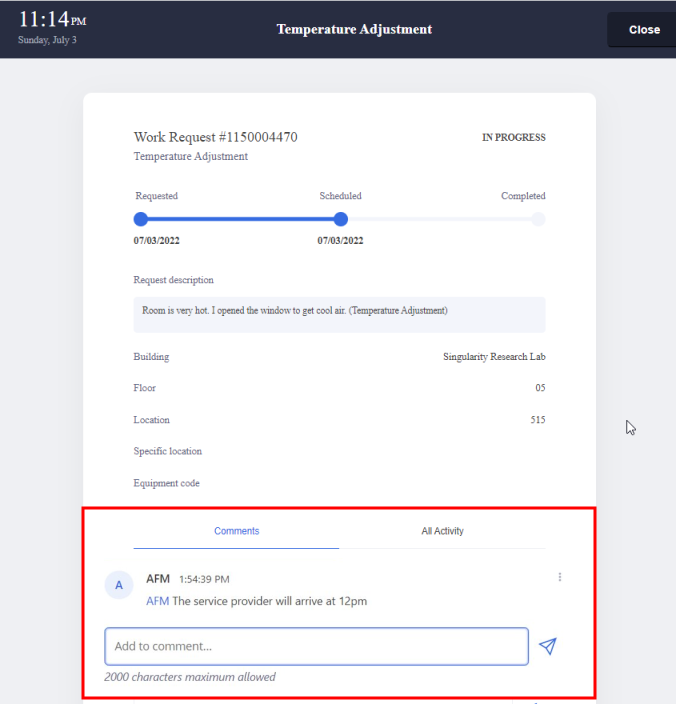Image resolution: width=676 pixels, height=704 pixels.
Task: Click the comment timestamp 1:54:39 PM
Action: pos(204,579)
